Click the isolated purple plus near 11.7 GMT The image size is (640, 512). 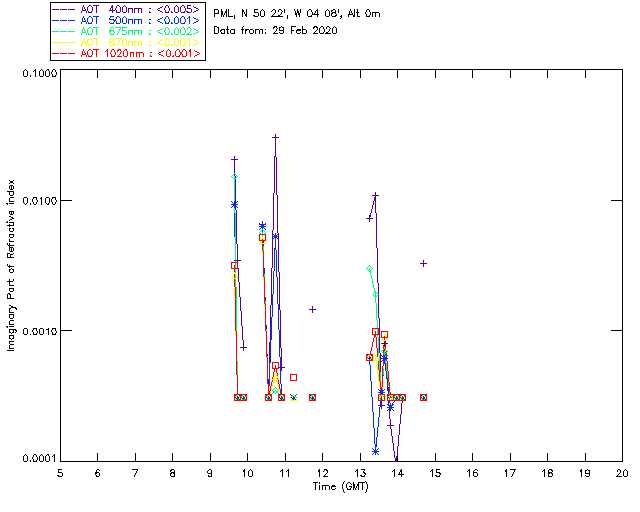312,309
